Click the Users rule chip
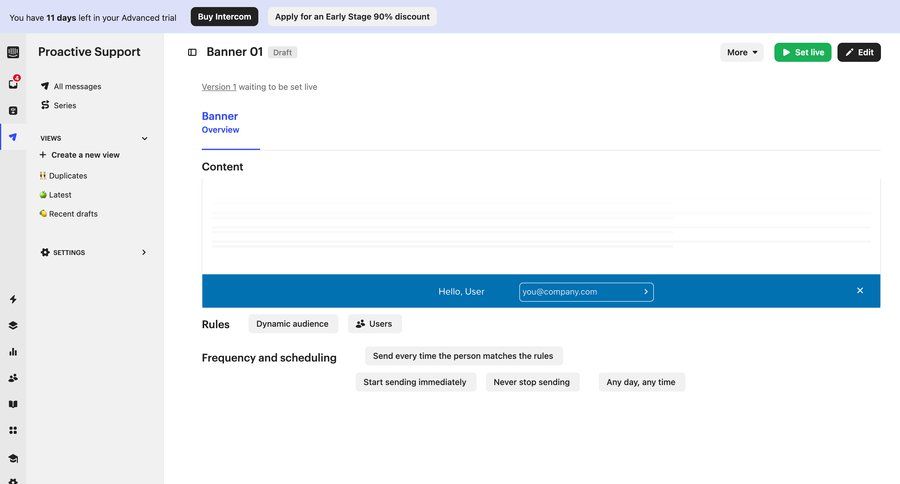The height and width of the screenshot is (484, 900). 374,324
